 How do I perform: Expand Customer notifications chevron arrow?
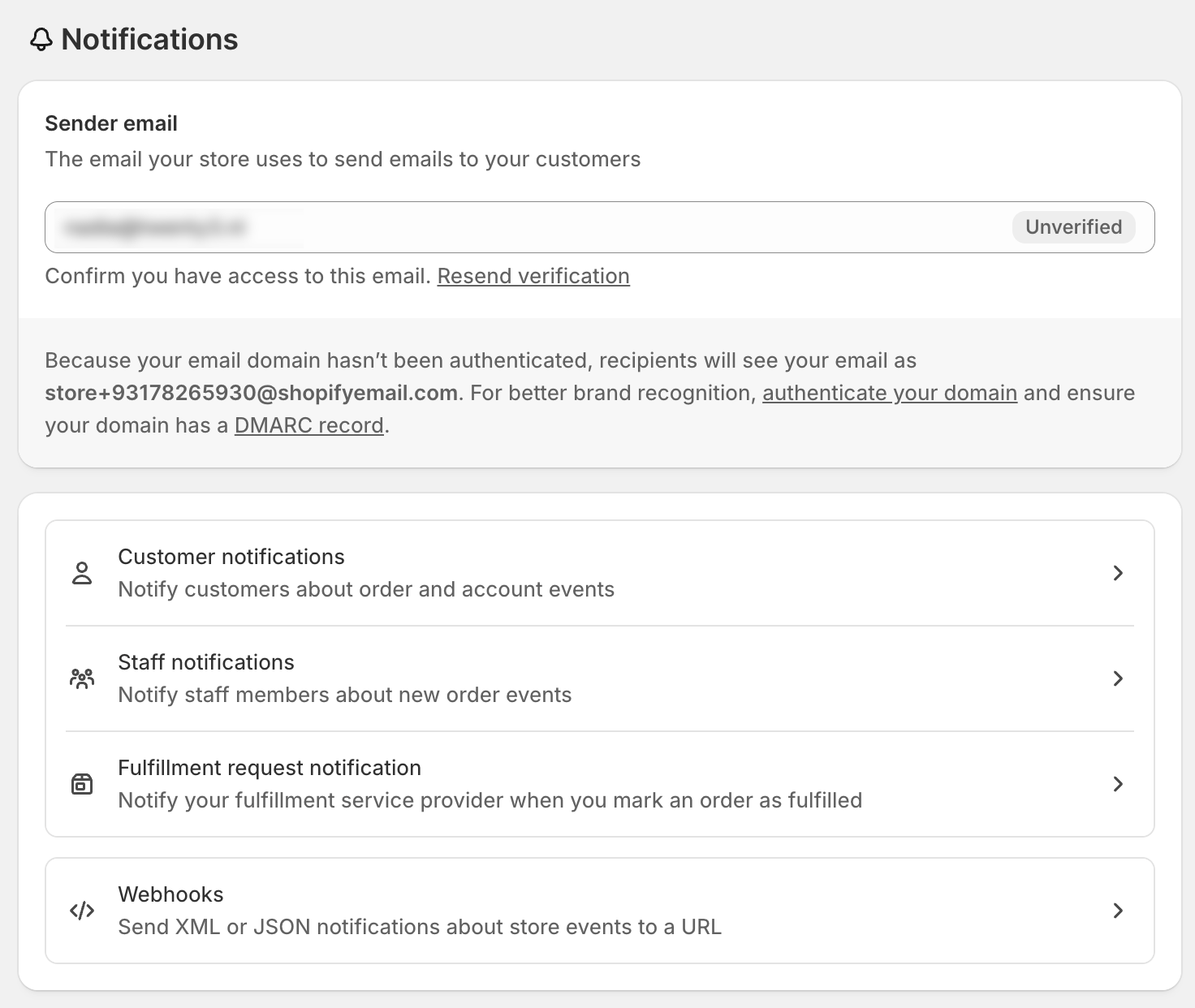(x=1118, y=573)
